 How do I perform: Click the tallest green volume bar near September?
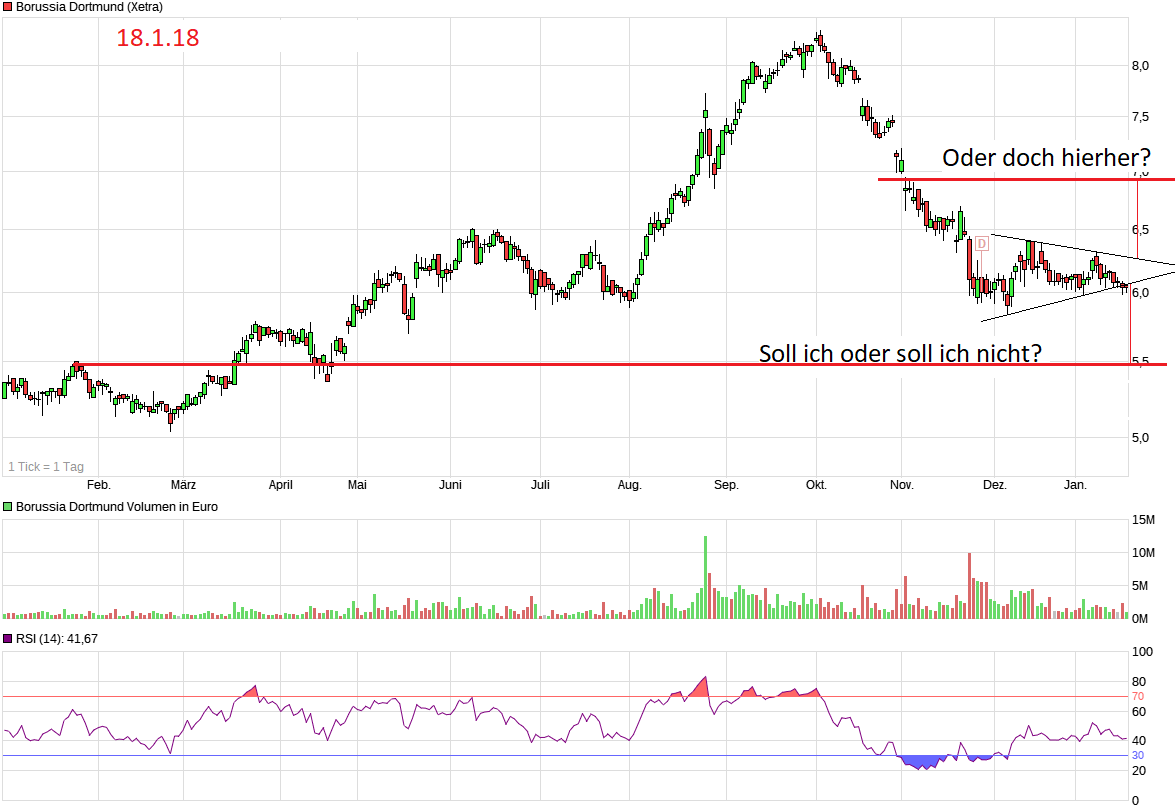click(705, 577)
